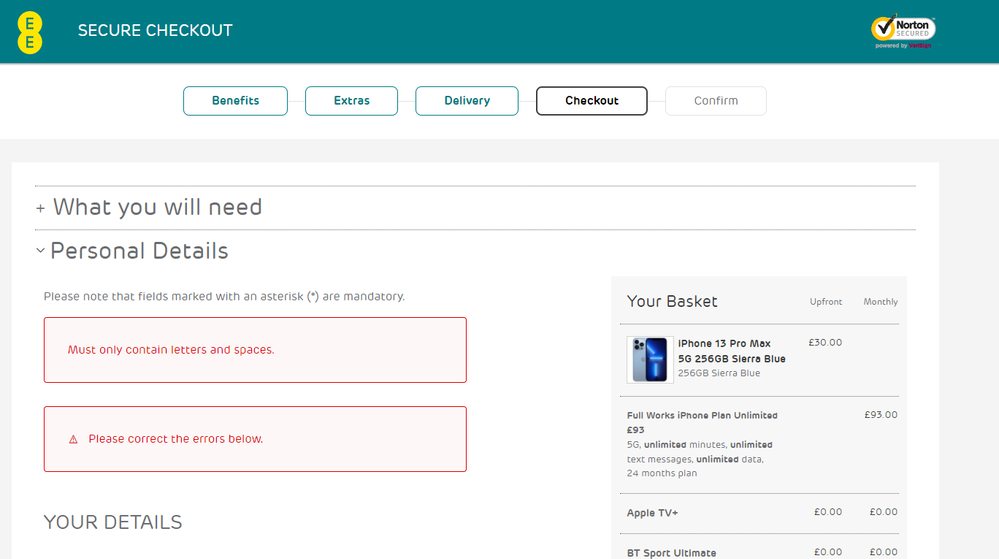Click the Monthly column header in basket

click(x=880, y=302)
